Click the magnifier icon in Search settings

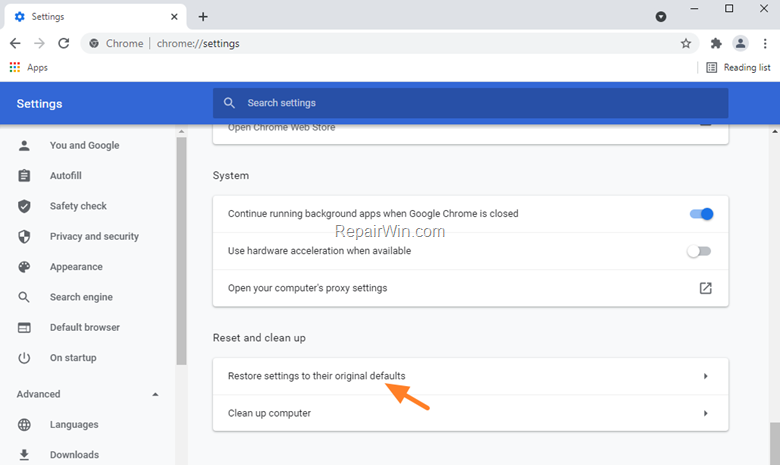229,103
